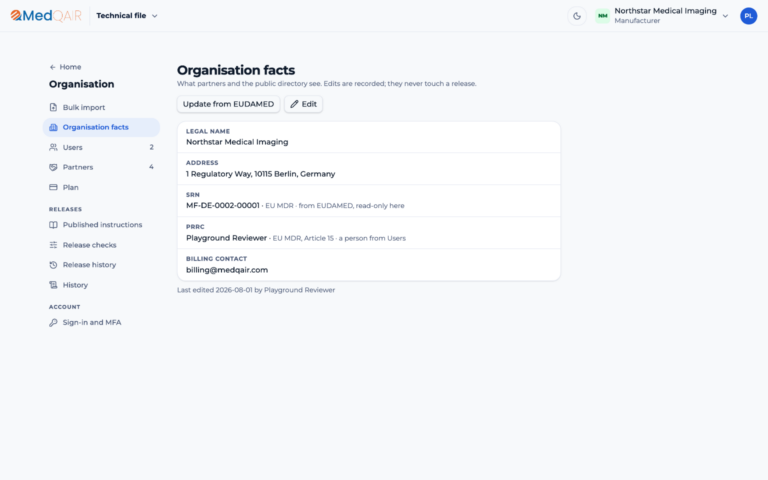Image resolution: width=768 pixels, height=480 pixels.
Task: Click the Edit button
Action: coord(303,104)
